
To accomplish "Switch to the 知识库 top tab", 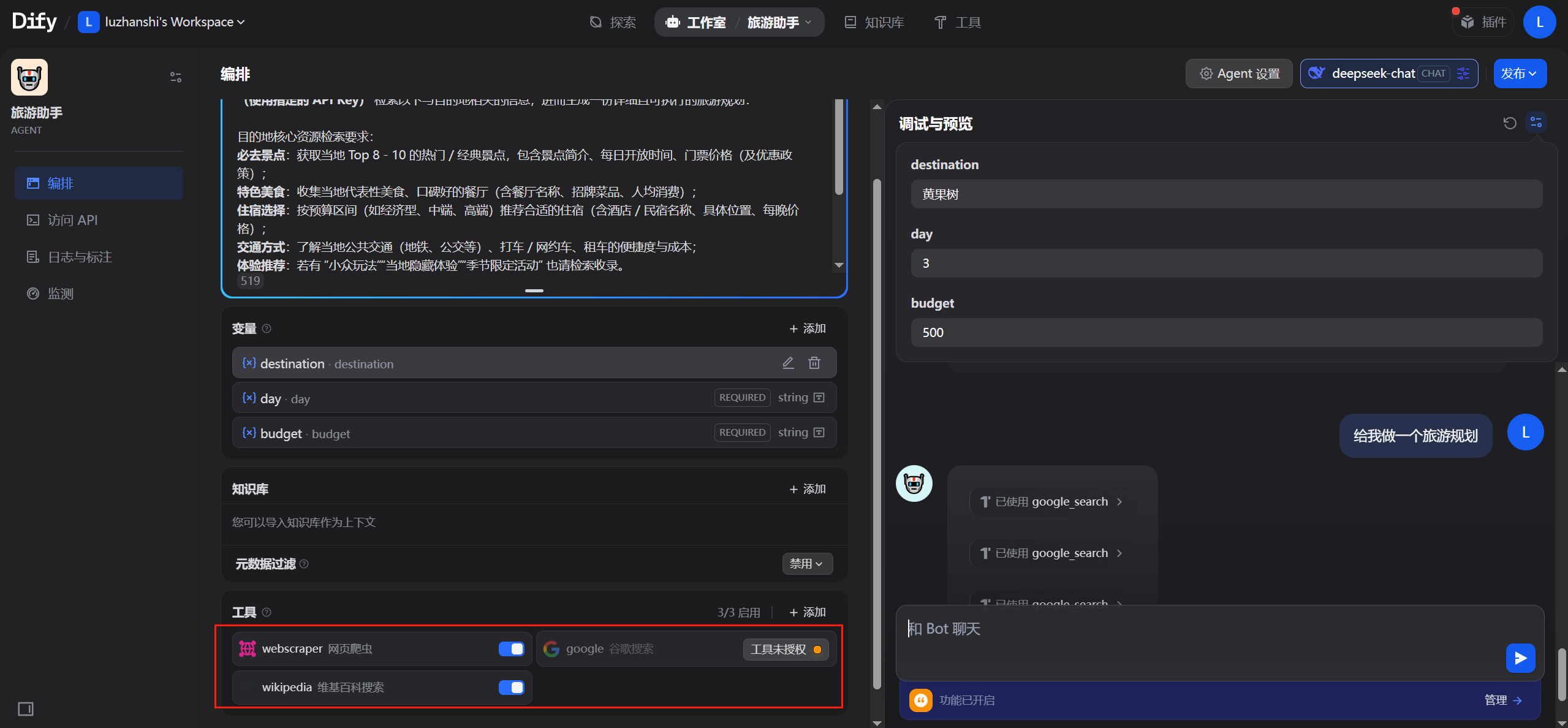I will point(874,22).
